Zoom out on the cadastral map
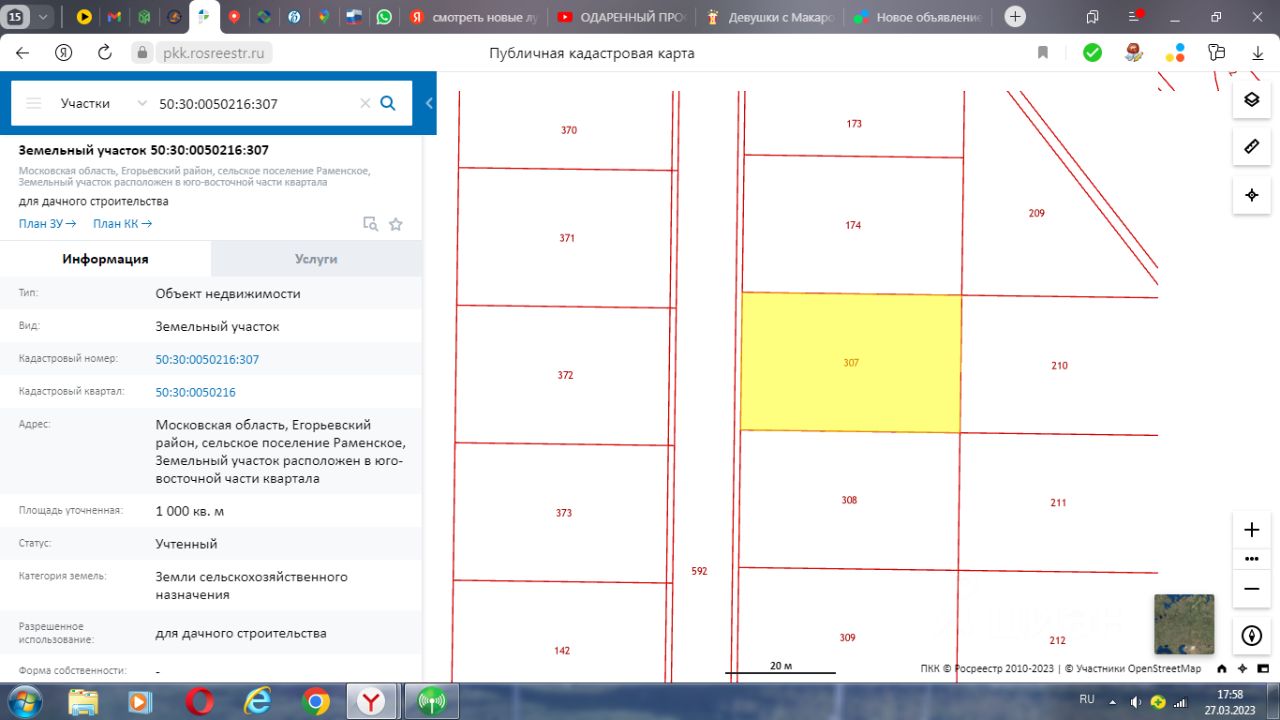 [1251, 589]
